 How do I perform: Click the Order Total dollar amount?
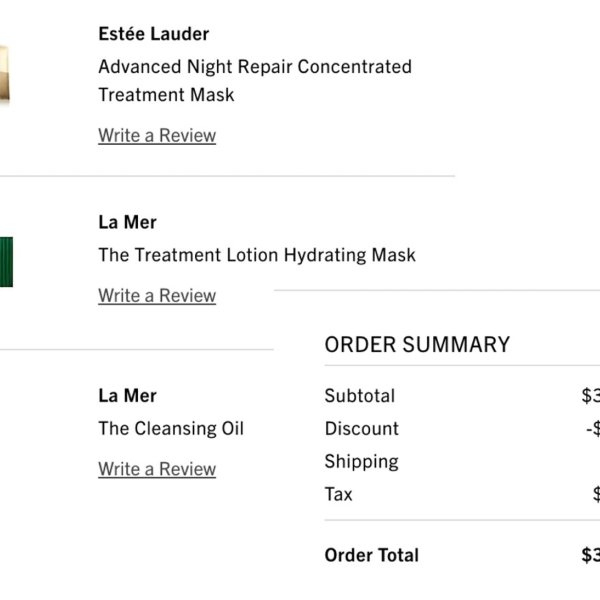coord(590,555)
